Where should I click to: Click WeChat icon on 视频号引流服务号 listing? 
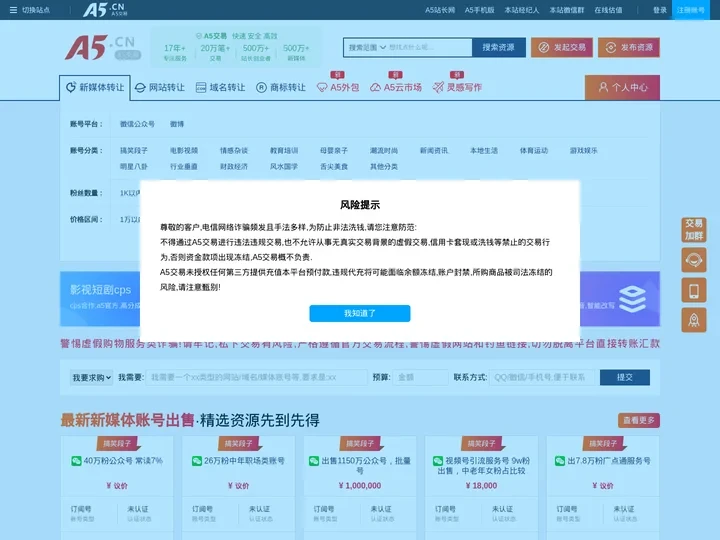(x=438, y=461)
